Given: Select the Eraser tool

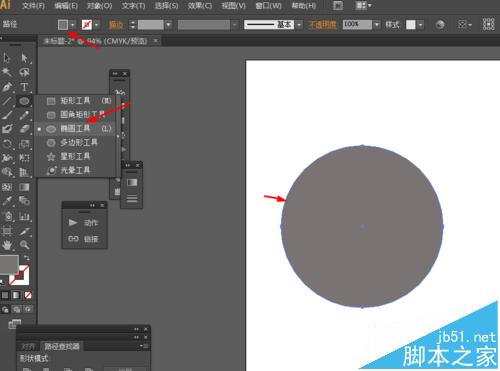Looking at the screenshot, I should 24,129.
